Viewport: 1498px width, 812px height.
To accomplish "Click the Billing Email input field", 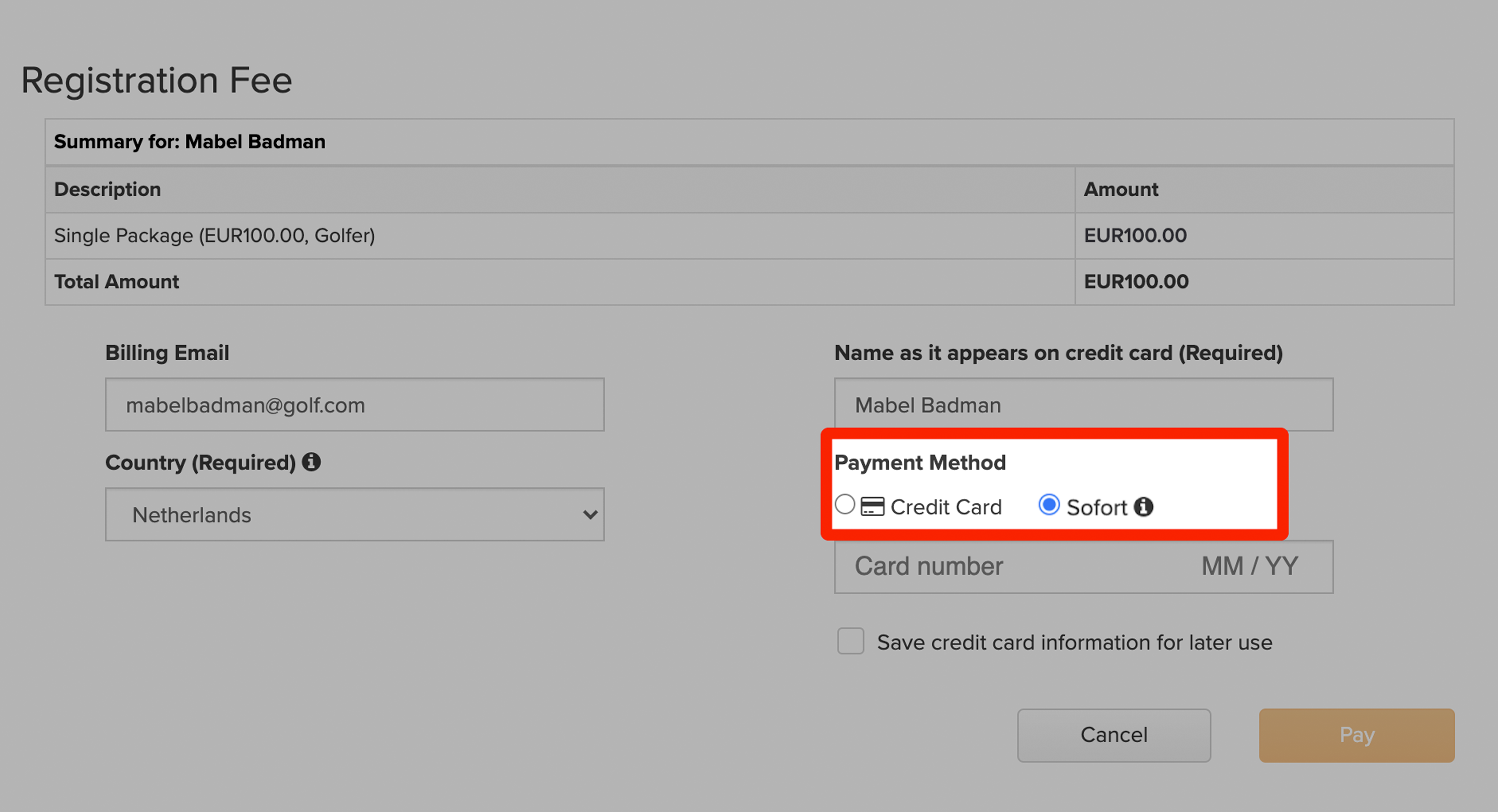I will click(355, 404).
